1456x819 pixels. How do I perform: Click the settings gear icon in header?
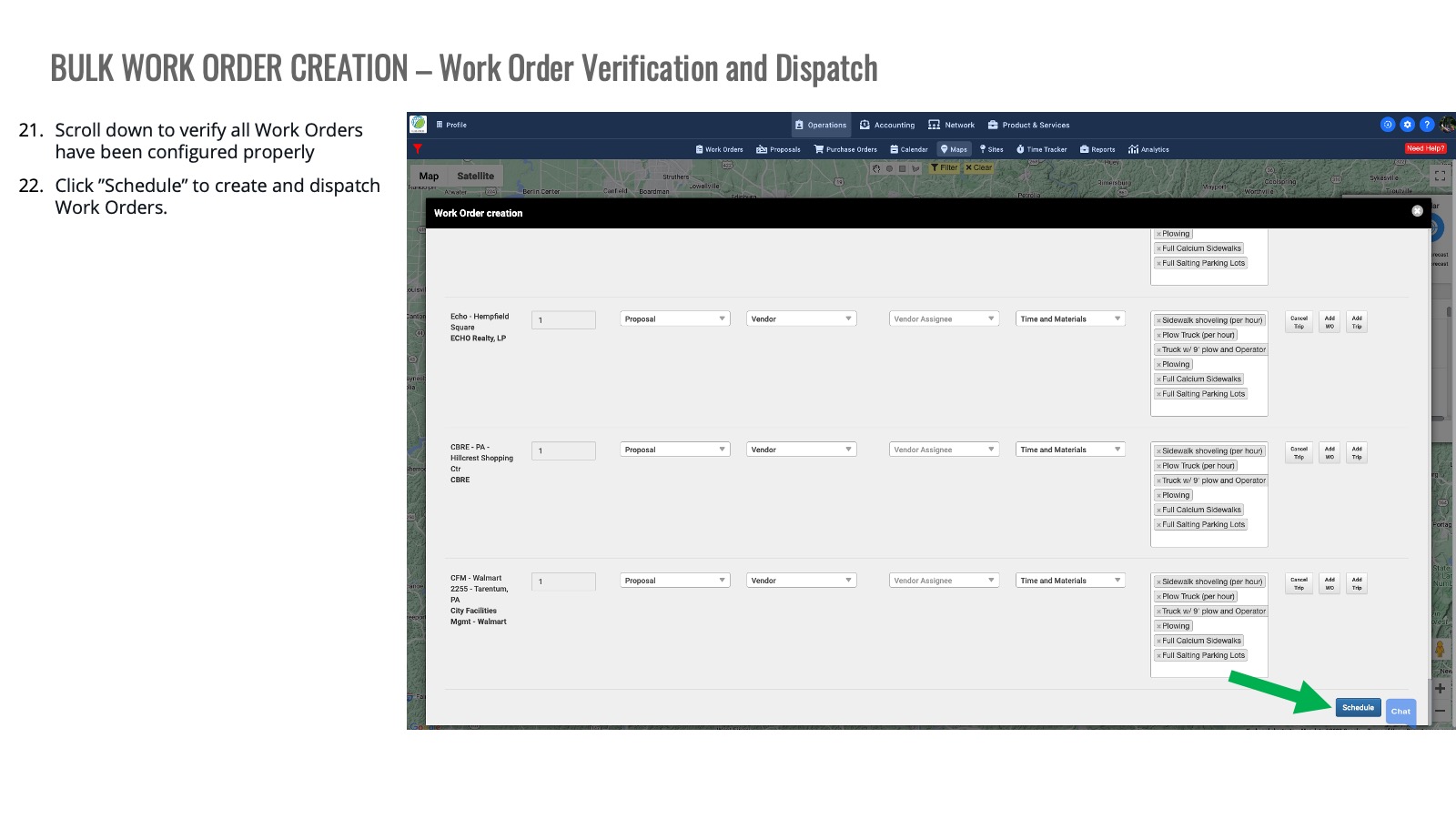pos(1407,125)
